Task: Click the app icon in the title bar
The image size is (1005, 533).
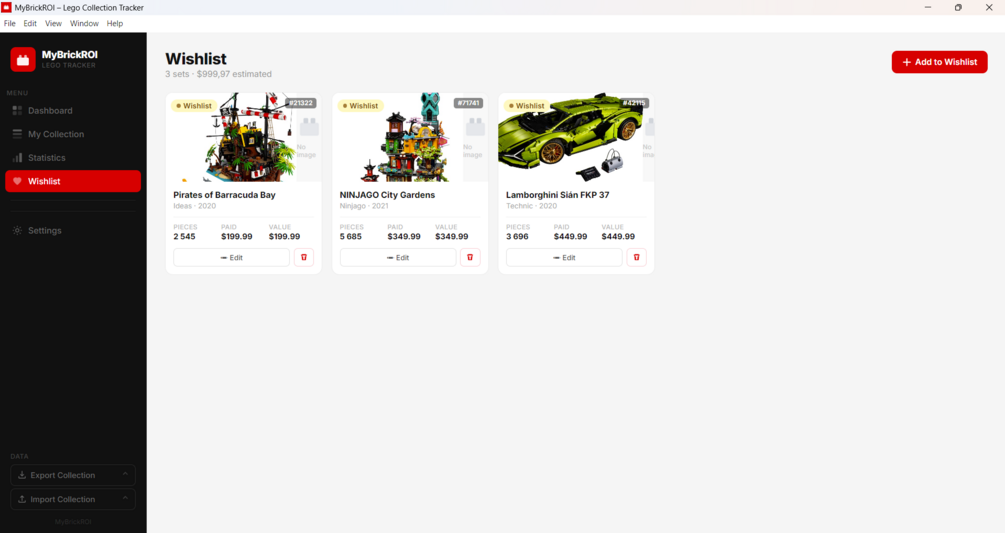Action: (6, 7)
